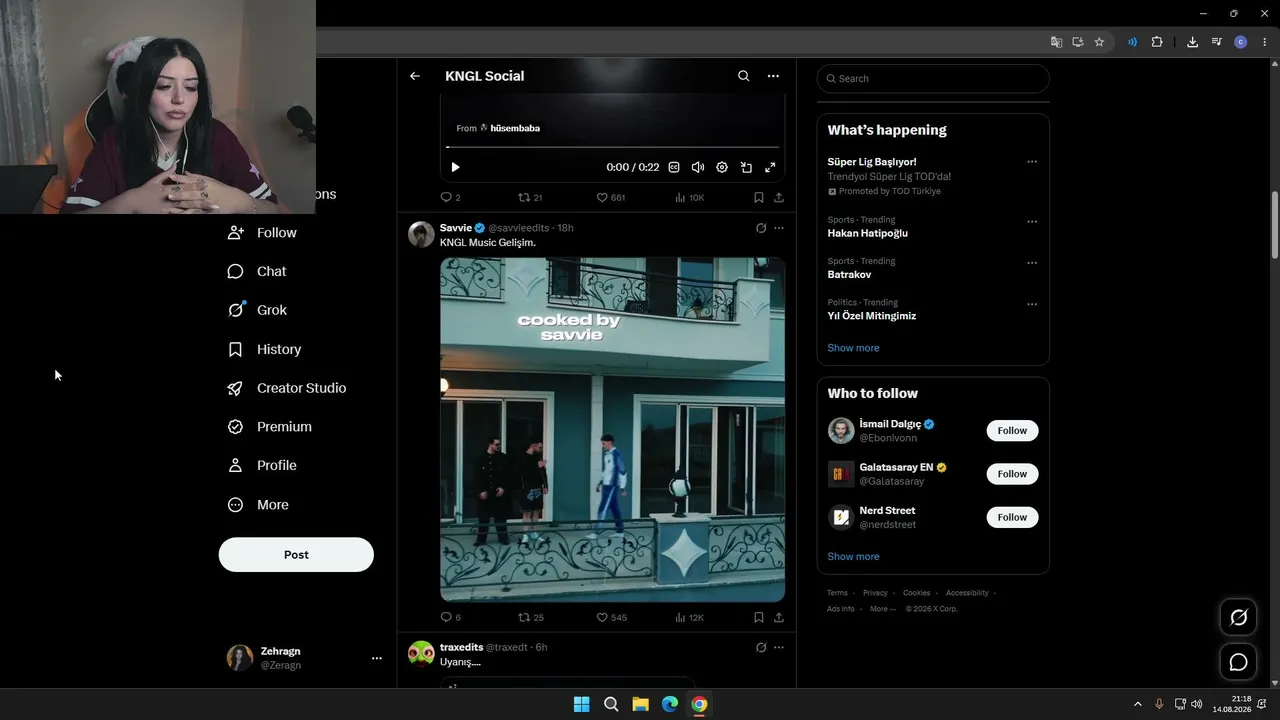
Task: Enable picture-in-picture for the video
Action: [746, 167]
